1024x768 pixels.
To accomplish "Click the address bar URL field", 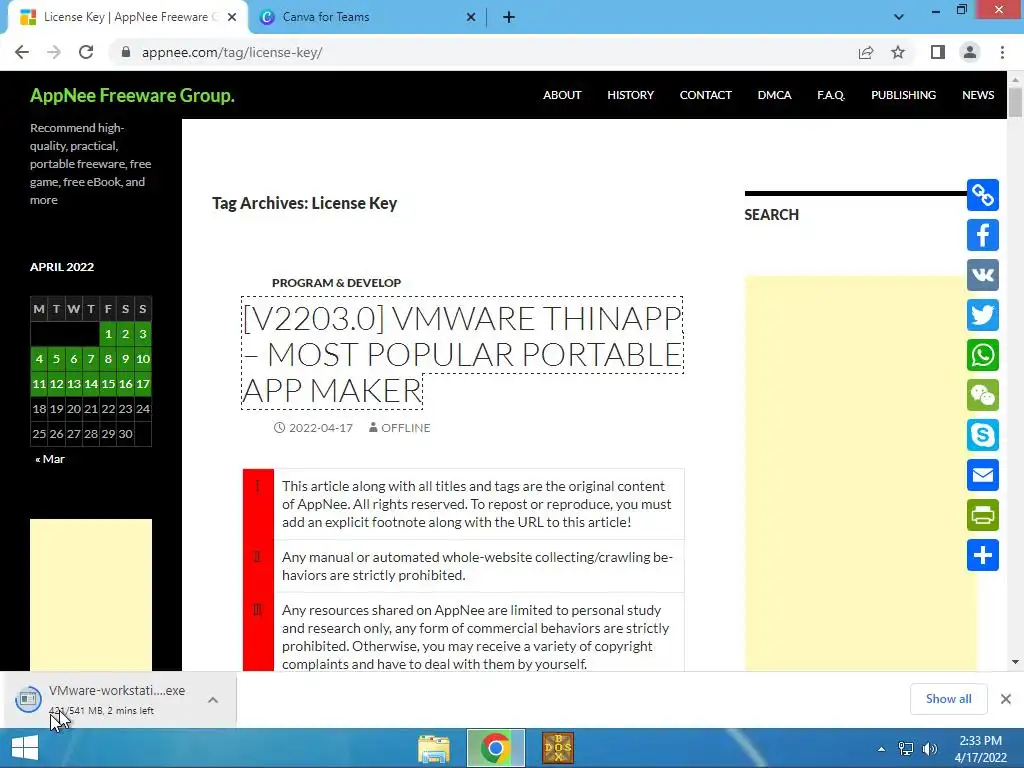I will coord(483,52).
